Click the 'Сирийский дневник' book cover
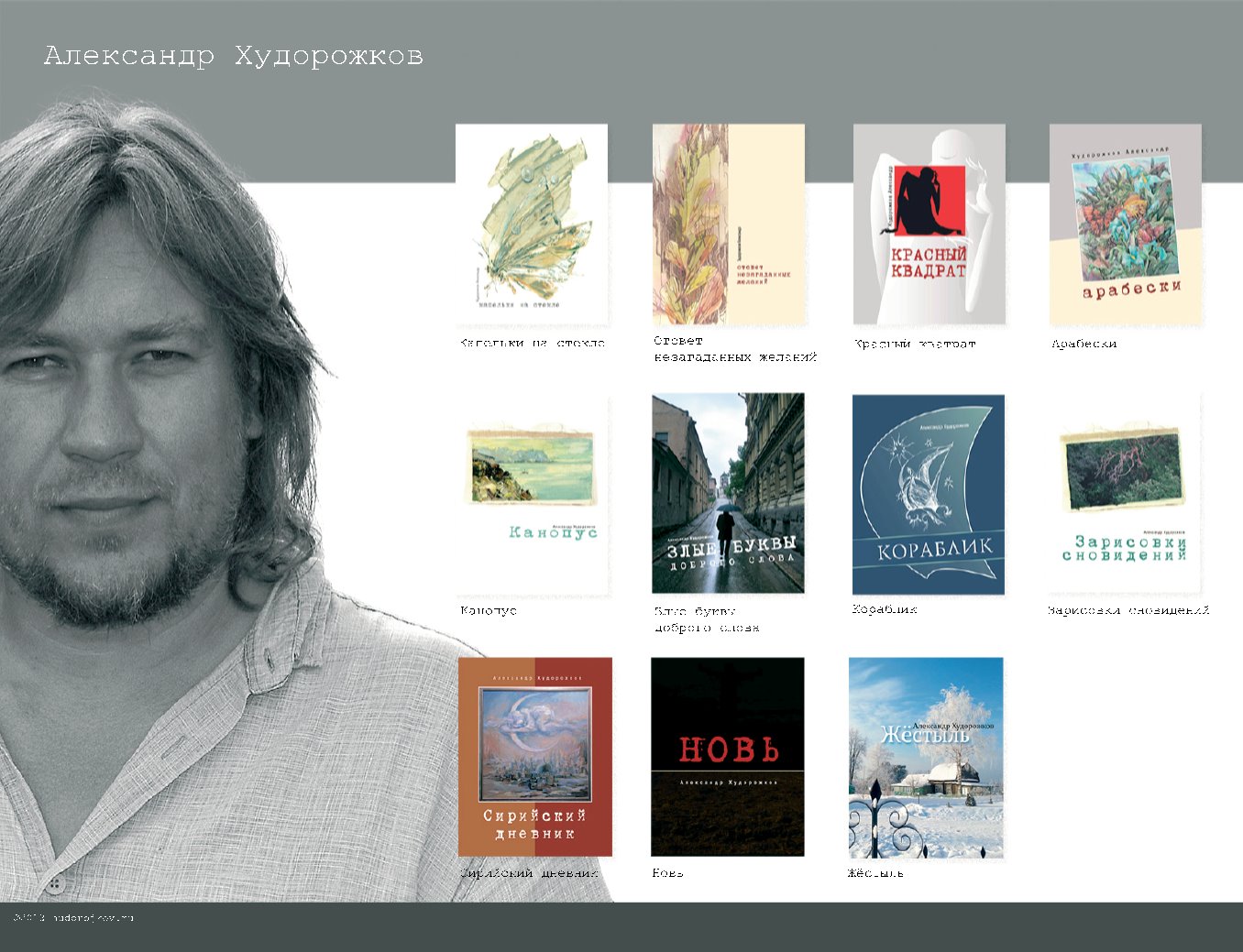The image size is (1243, 952). tap(535, 757)
